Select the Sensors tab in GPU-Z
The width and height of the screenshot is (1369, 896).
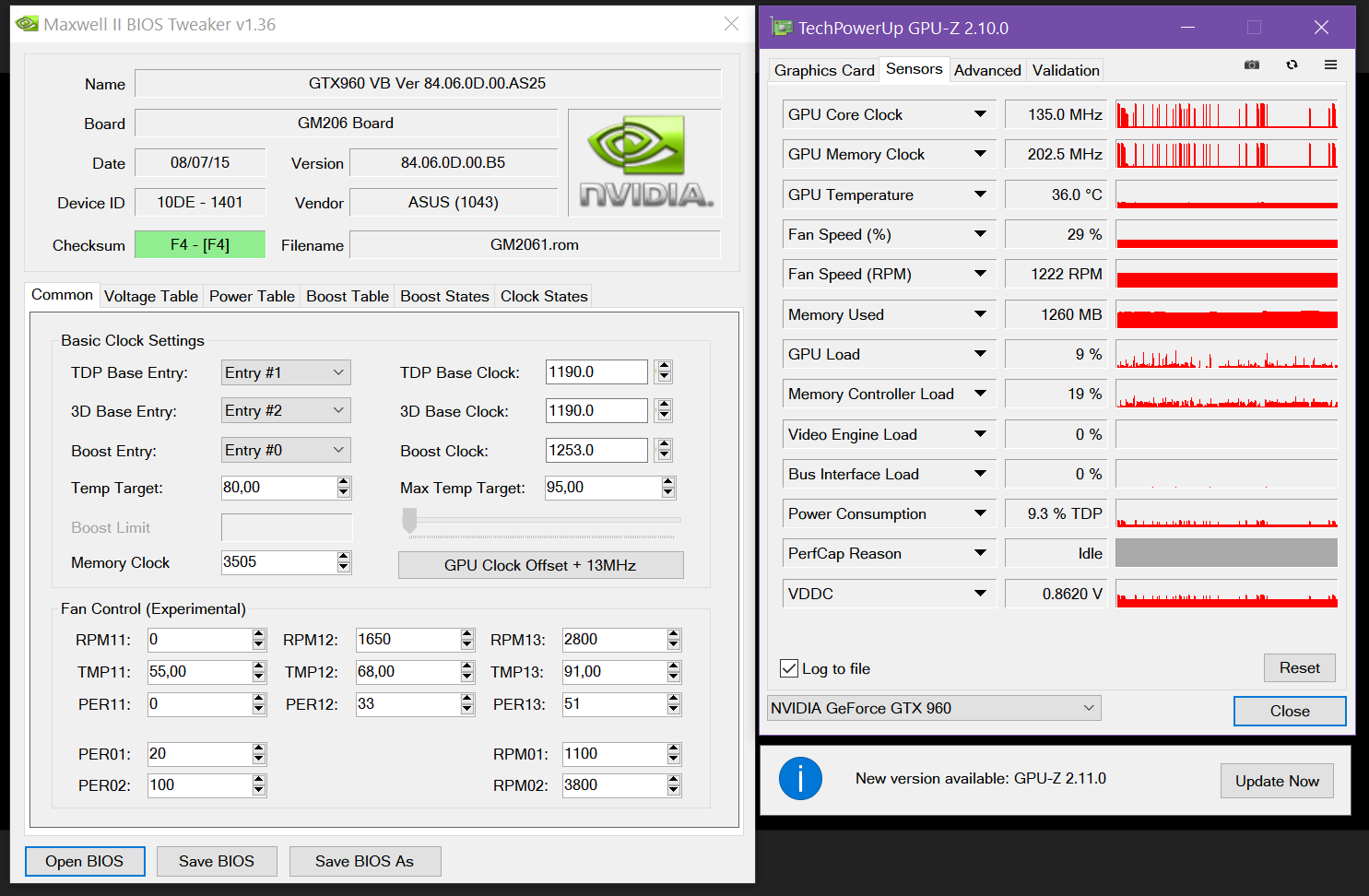(x=914, y=69)
